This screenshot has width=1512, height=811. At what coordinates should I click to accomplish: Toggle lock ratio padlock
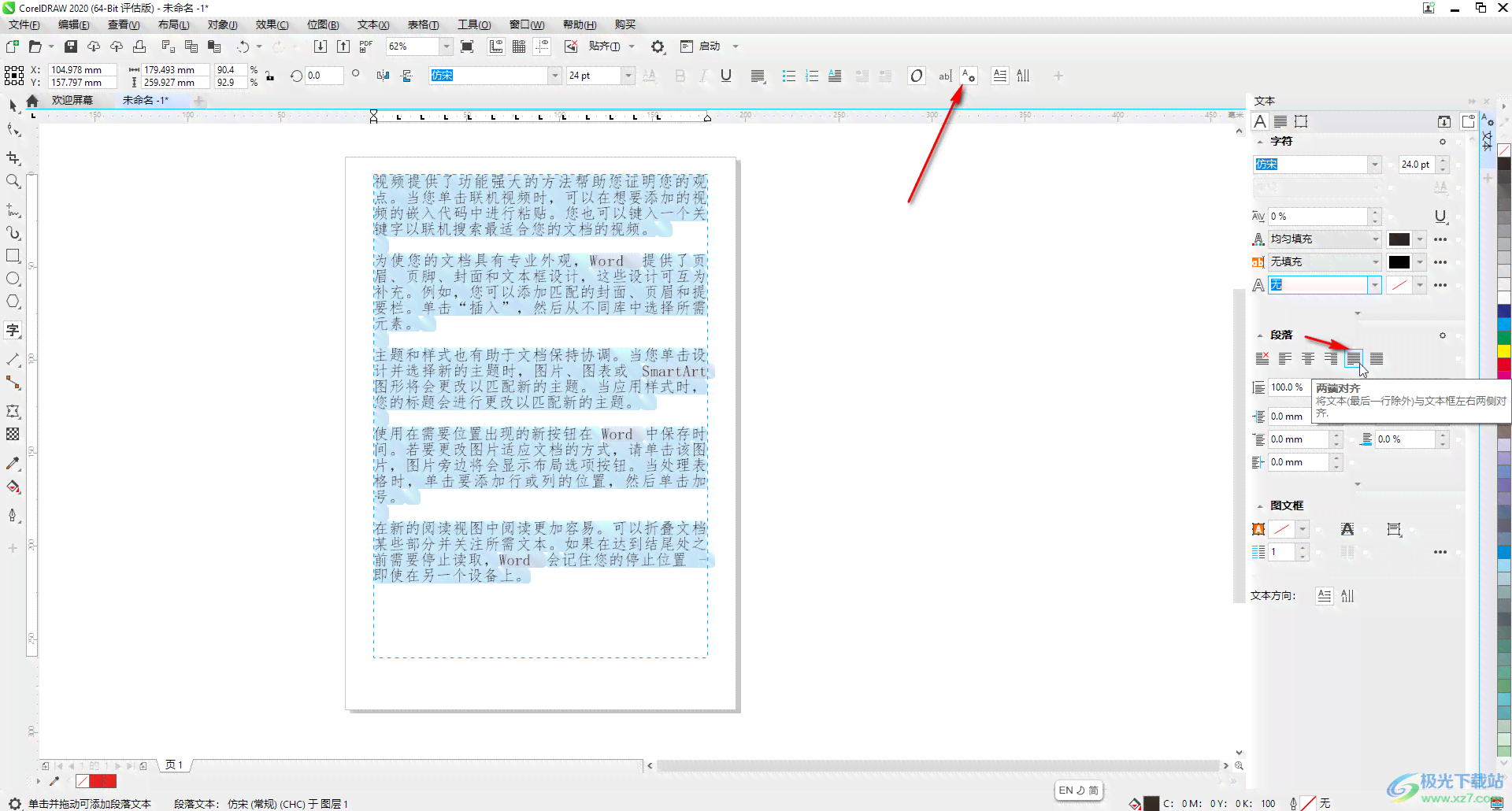point(270,76)
